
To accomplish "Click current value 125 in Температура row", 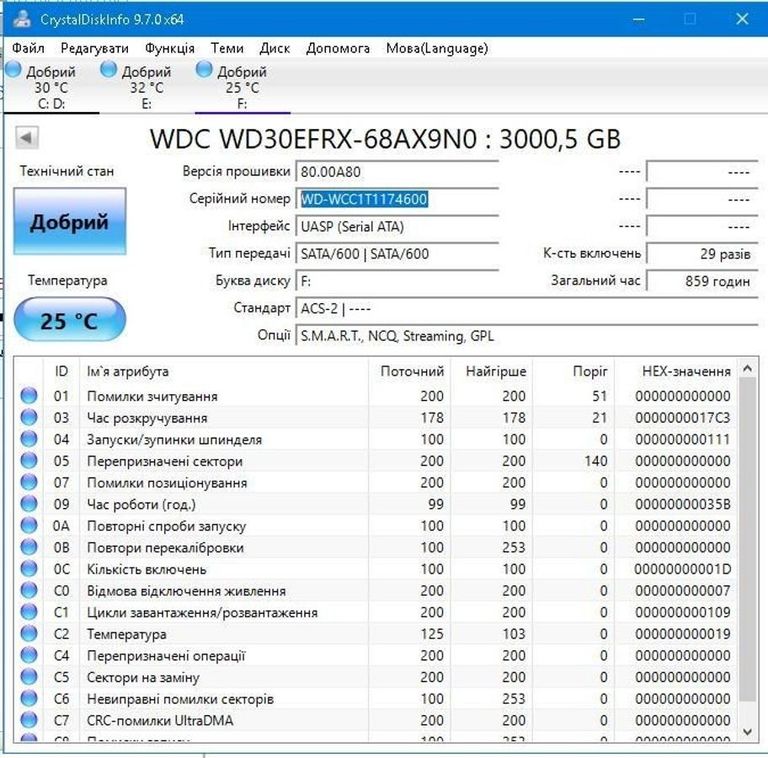I will coord(432,634).
